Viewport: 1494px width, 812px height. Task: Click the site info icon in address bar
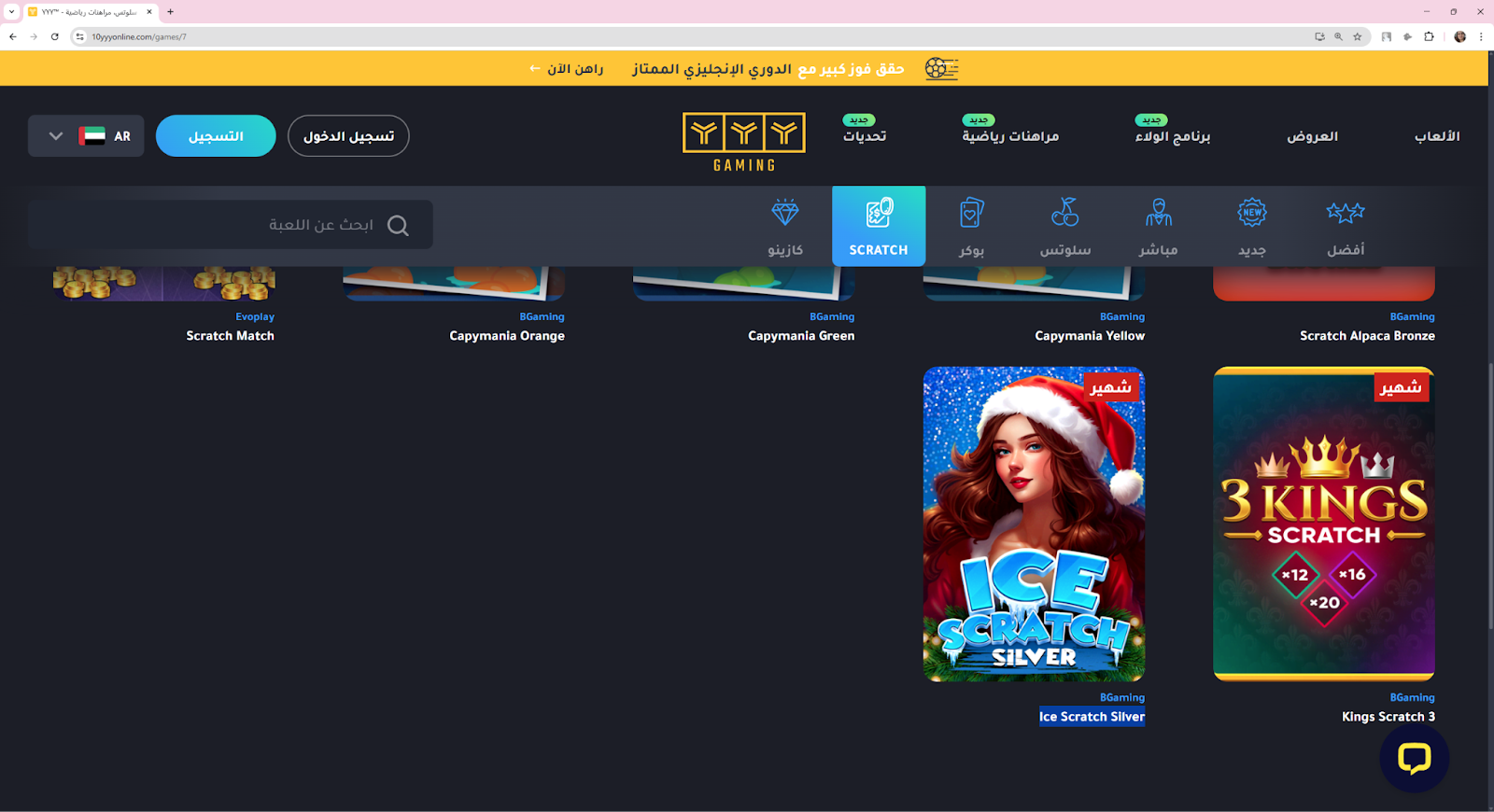coord(79,36)
